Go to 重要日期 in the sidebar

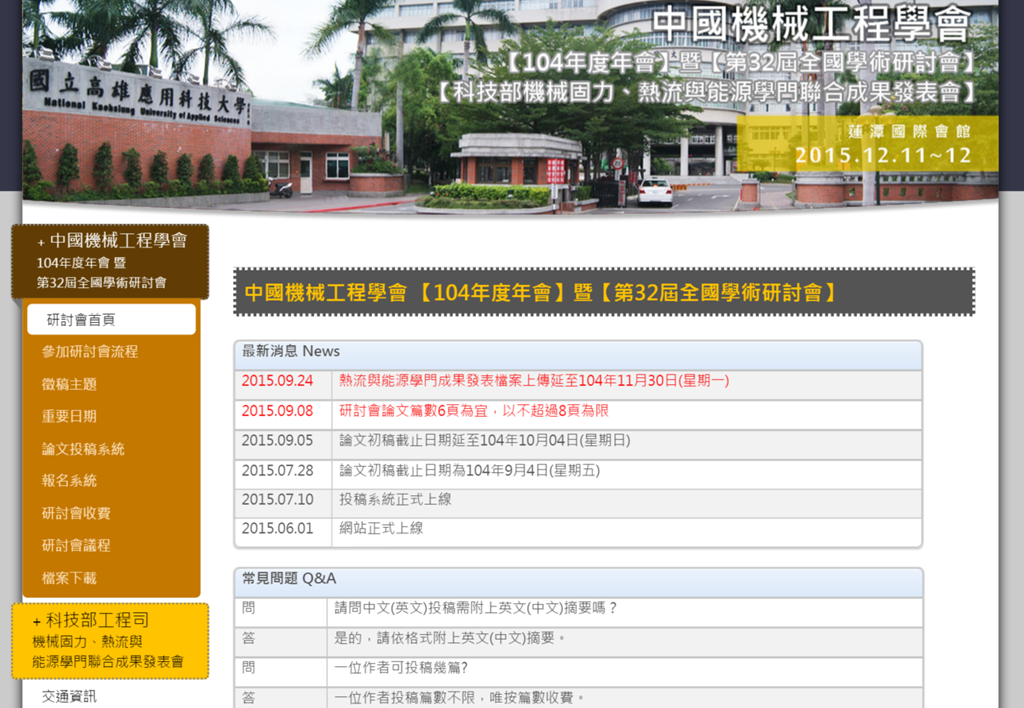coord(69,416)
